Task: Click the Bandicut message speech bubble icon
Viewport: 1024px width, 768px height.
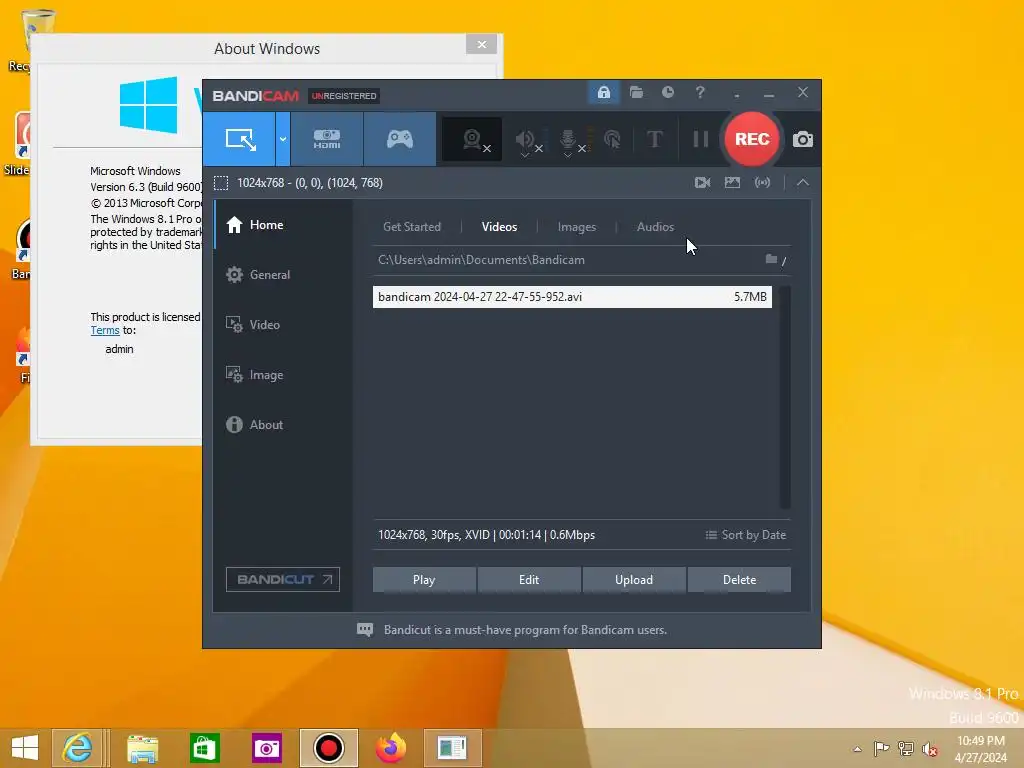Action: [365, 630]
